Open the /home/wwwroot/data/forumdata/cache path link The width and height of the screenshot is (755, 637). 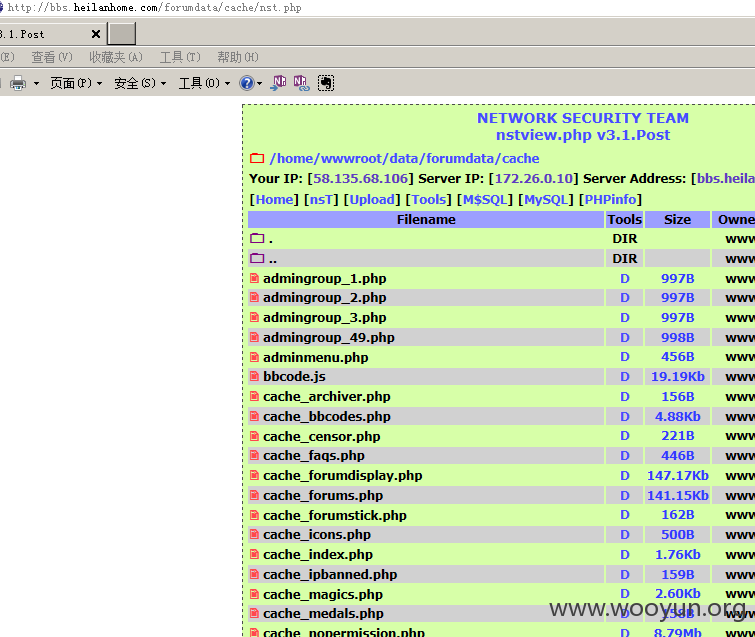[x=404, y=158]
